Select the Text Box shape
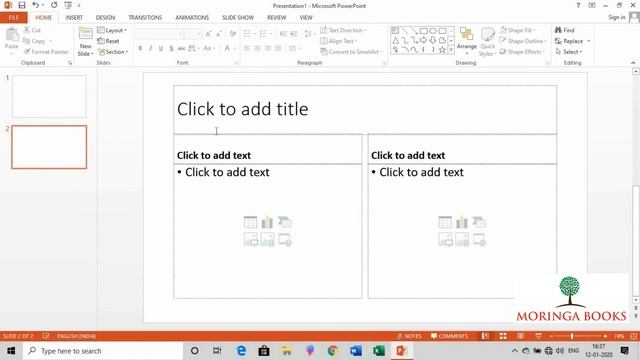Viewport: 640px width, 360px height. 395,31
